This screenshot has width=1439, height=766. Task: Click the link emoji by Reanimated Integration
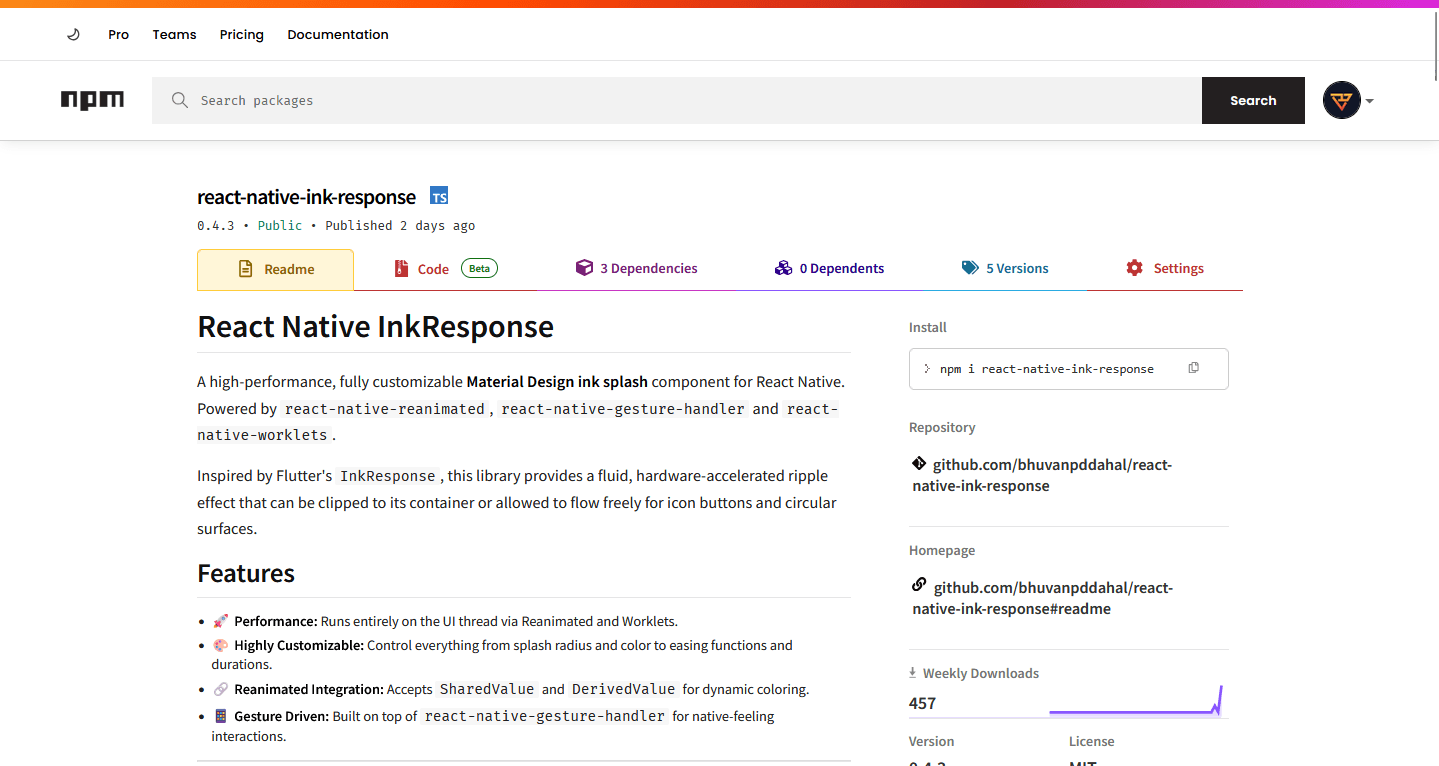[221, 689]
